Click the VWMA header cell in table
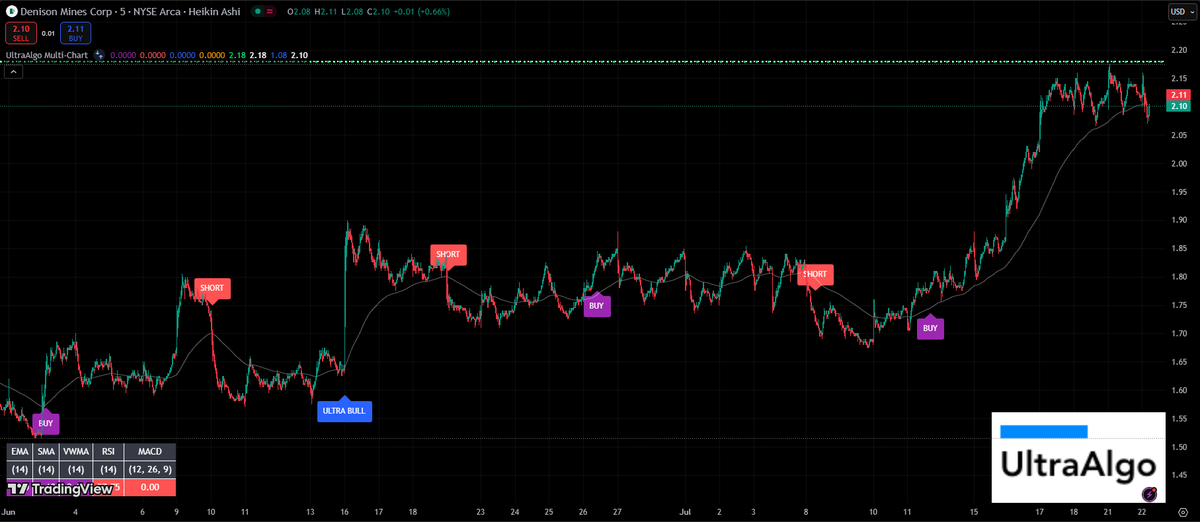 pyautogui.click(x=77, y=452)
